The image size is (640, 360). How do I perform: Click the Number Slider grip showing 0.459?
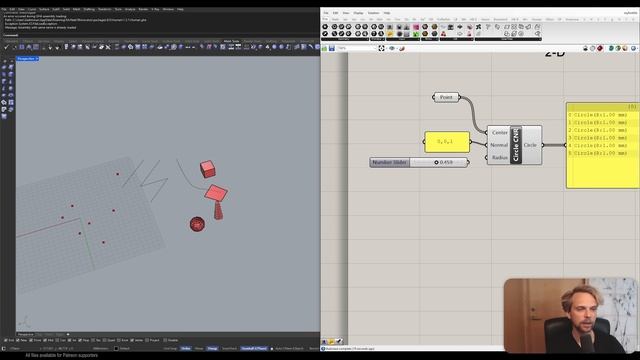pyautogui.click(x=436, y=162)
